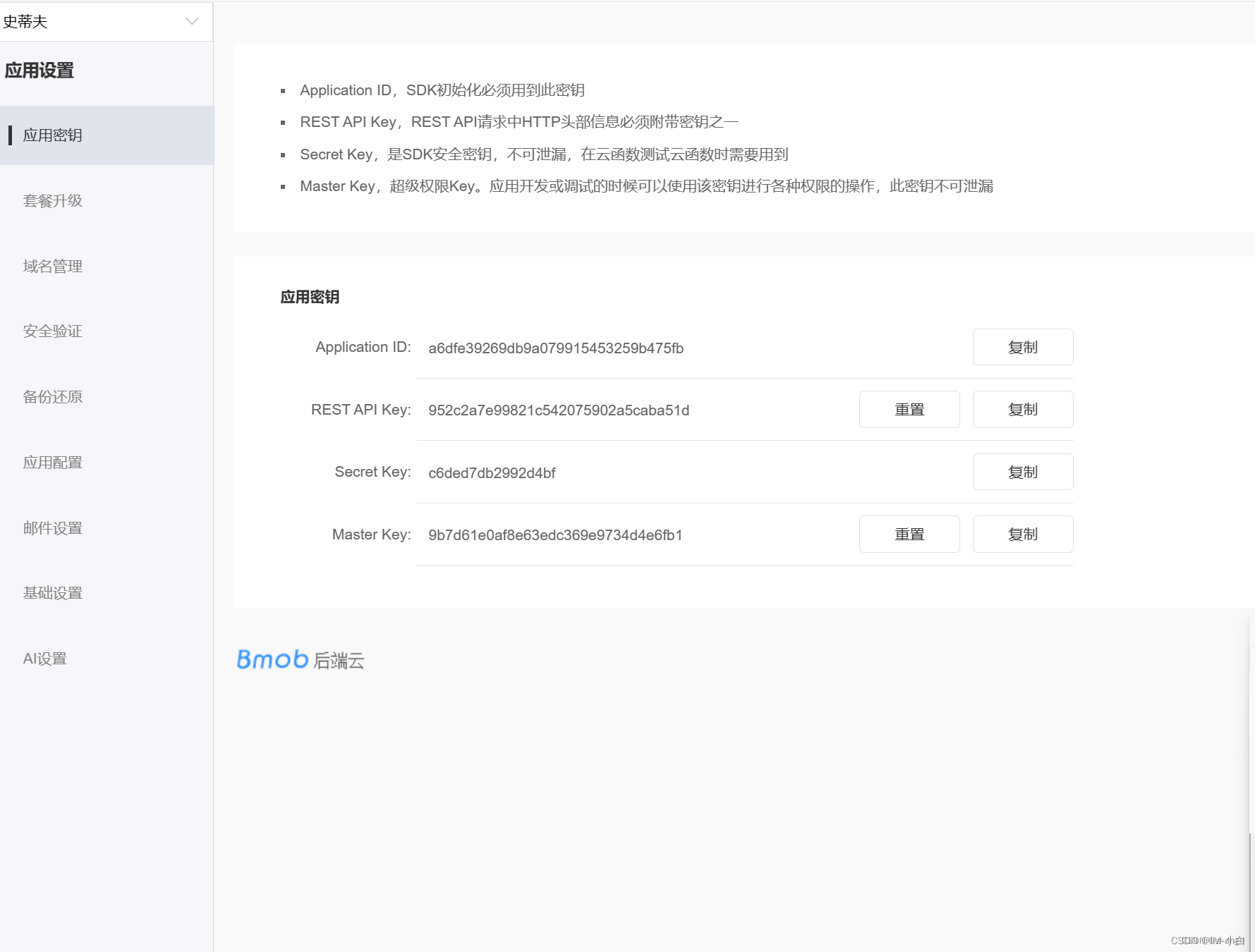
Task: Open 域名管理 settings
Action: (51, 266)
